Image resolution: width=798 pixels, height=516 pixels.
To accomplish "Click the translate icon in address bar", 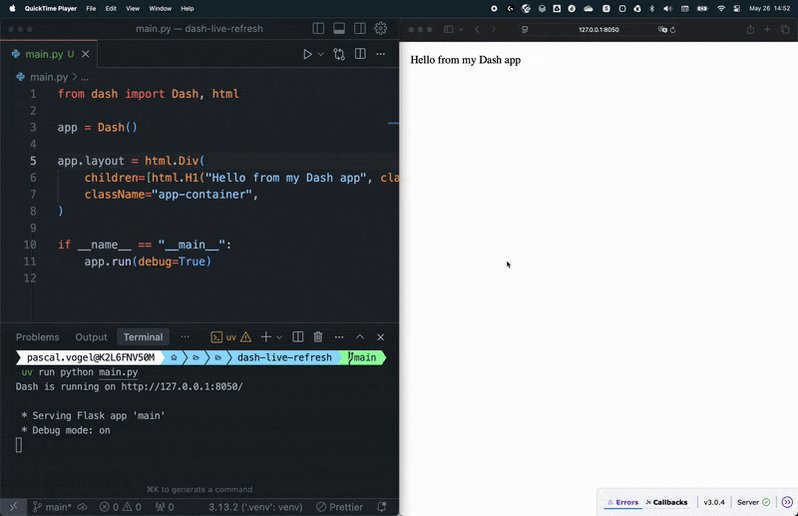I will pos(662,30).
